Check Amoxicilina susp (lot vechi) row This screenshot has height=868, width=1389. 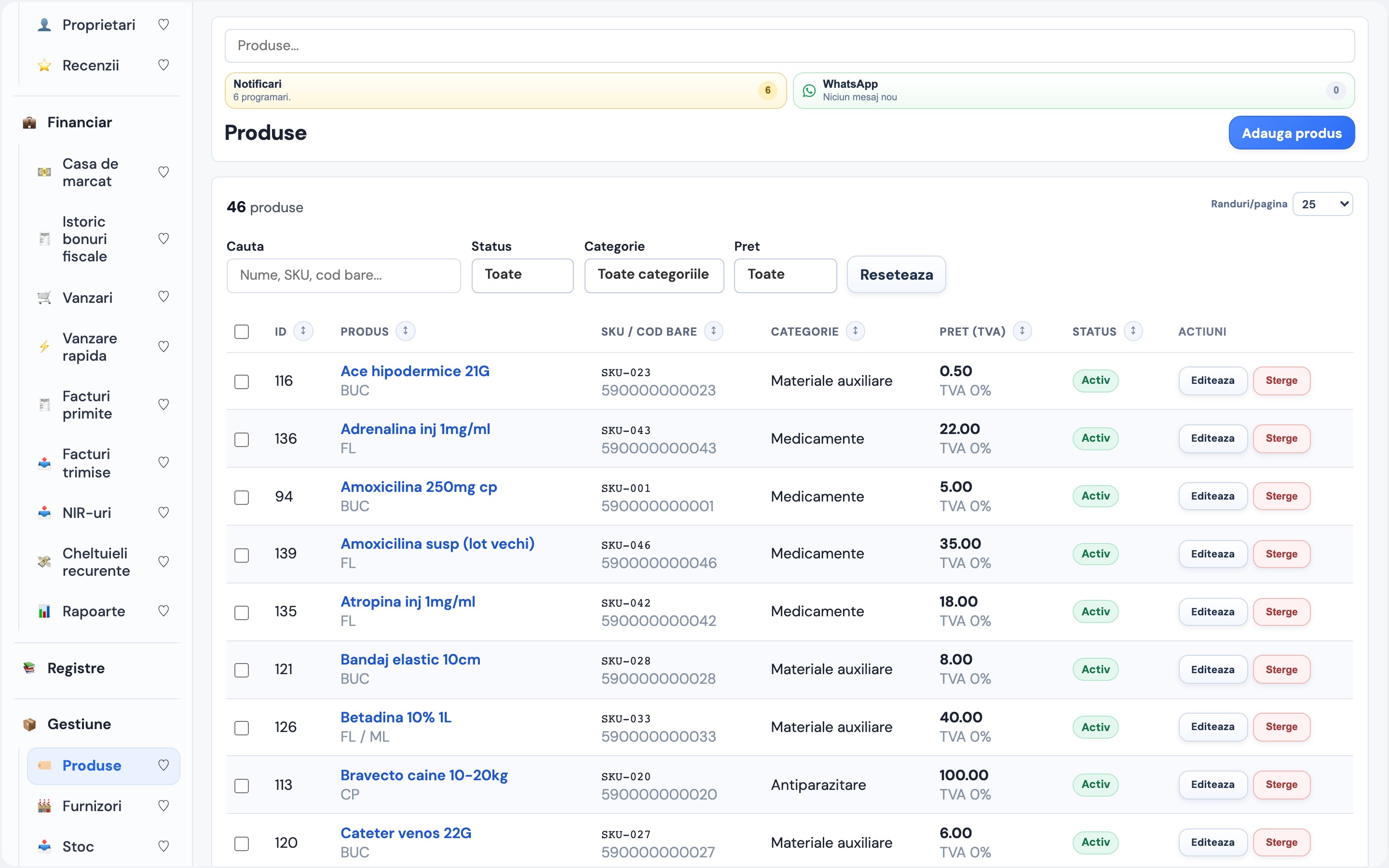tap(242, 555)
